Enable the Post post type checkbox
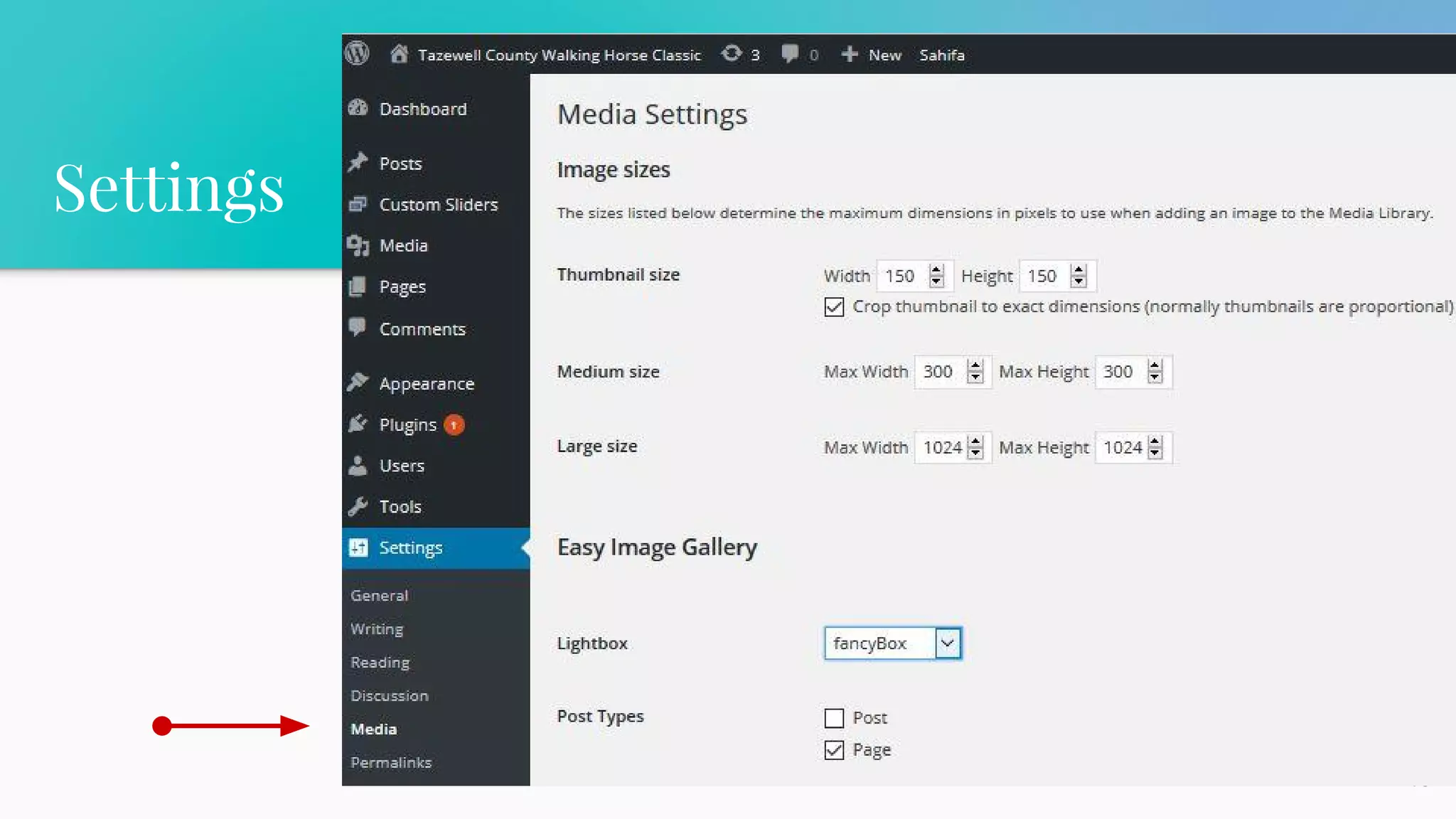The height and width of the screenshot is (819, 1456). click(834, 718)
